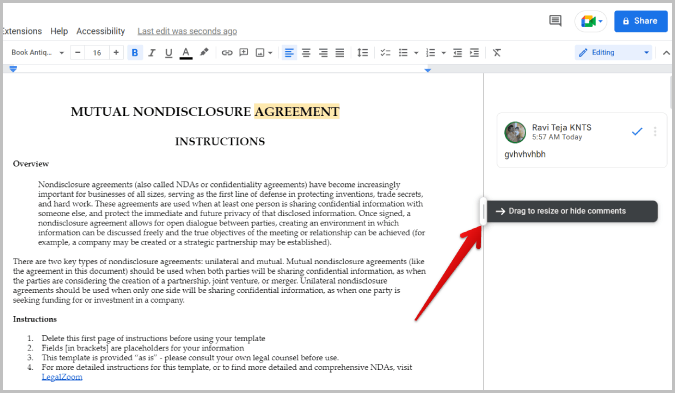Open the highlight color tool
This screenshot has height=393, width=675.
(204, 53)
